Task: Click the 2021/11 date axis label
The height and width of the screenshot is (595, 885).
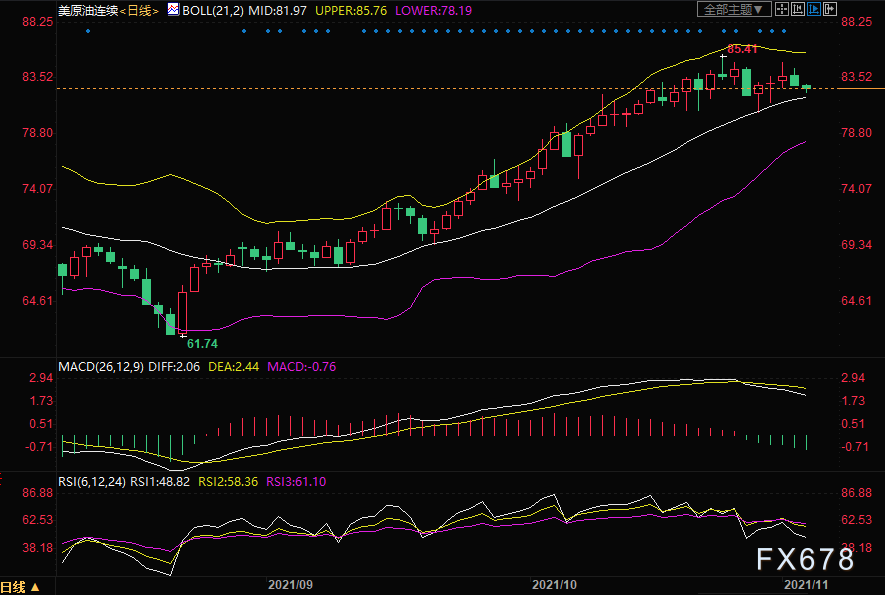Action: pyautogui.click(x=806, y=585)
